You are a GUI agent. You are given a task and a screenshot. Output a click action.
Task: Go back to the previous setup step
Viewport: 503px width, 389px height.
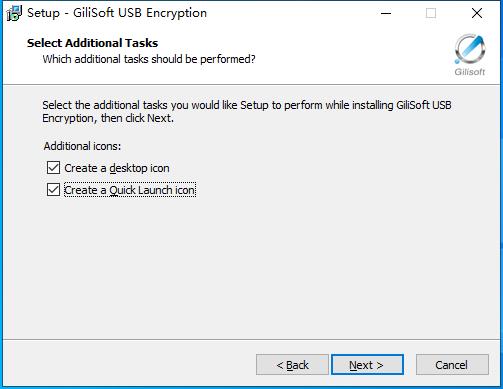coord(292,365)
